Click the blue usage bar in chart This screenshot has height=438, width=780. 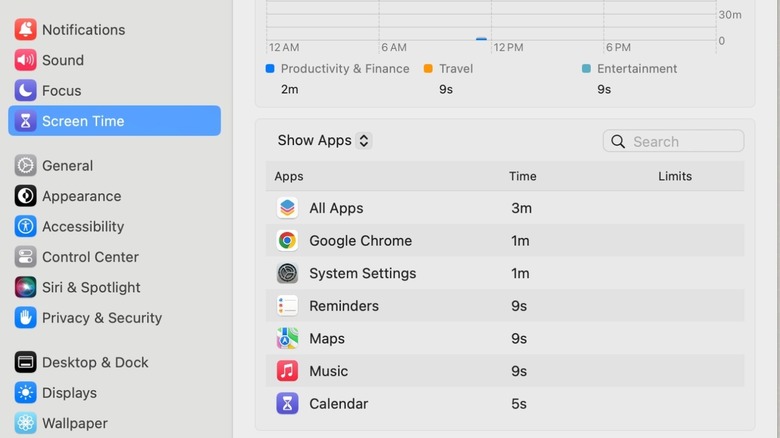(x=481, y=39)
